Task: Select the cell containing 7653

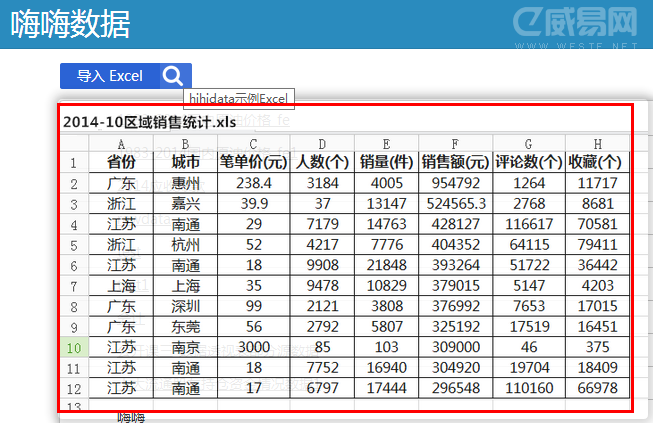Action: tap(529, 306)
